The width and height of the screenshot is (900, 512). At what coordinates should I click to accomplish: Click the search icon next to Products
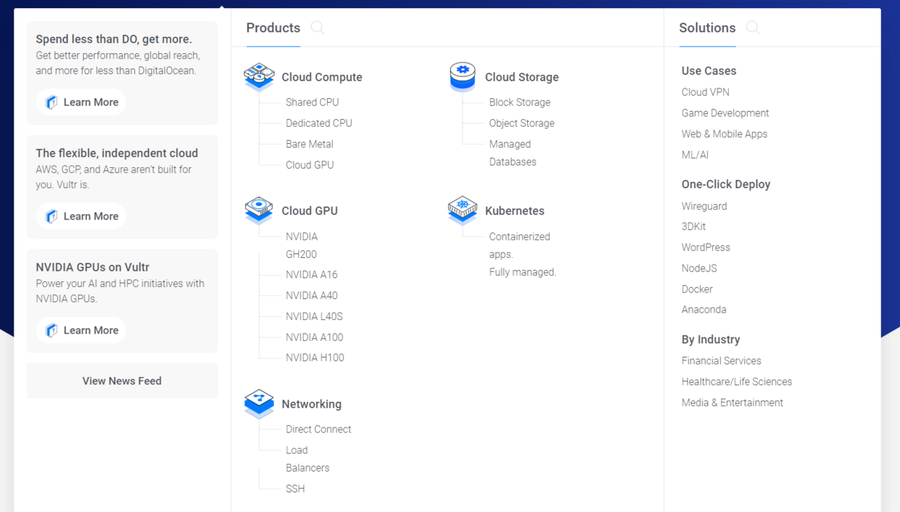pyautogui.click(x=317, y=28)
